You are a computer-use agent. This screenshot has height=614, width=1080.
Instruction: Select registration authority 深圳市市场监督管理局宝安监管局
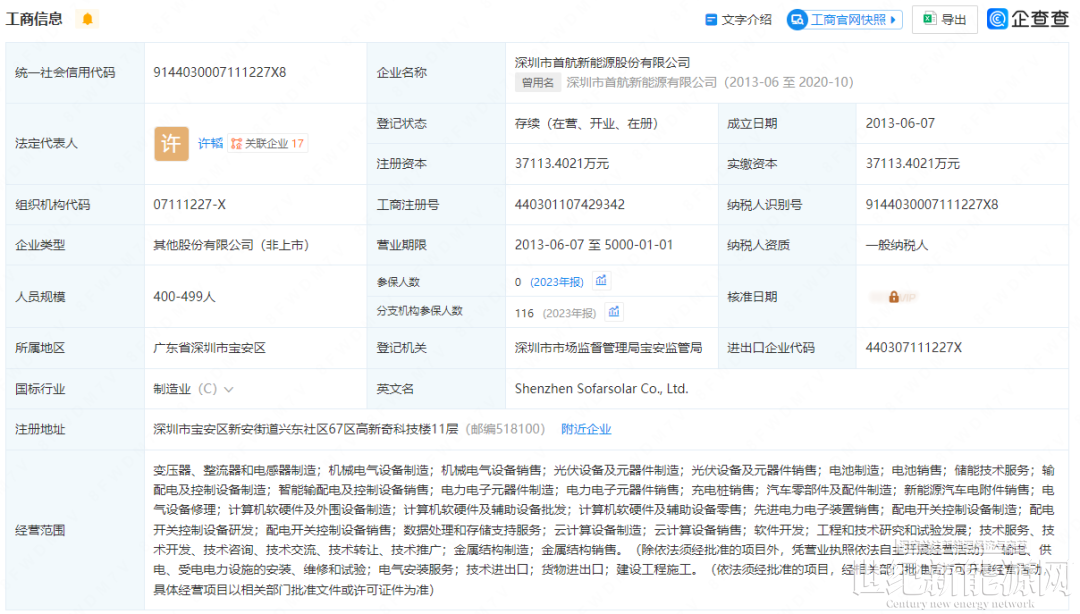pyautogui.click(x=609, y=348)
